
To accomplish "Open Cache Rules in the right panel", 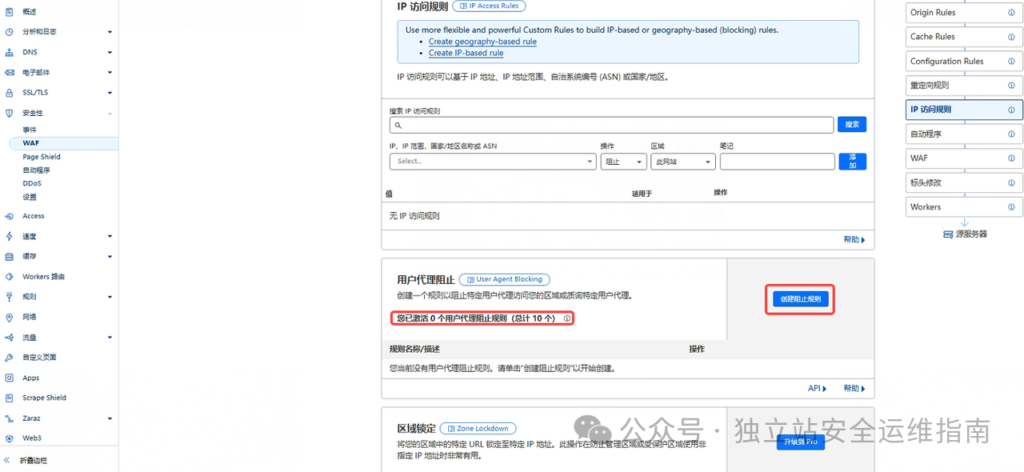I will pyautogui.click(x=963, y=37).
